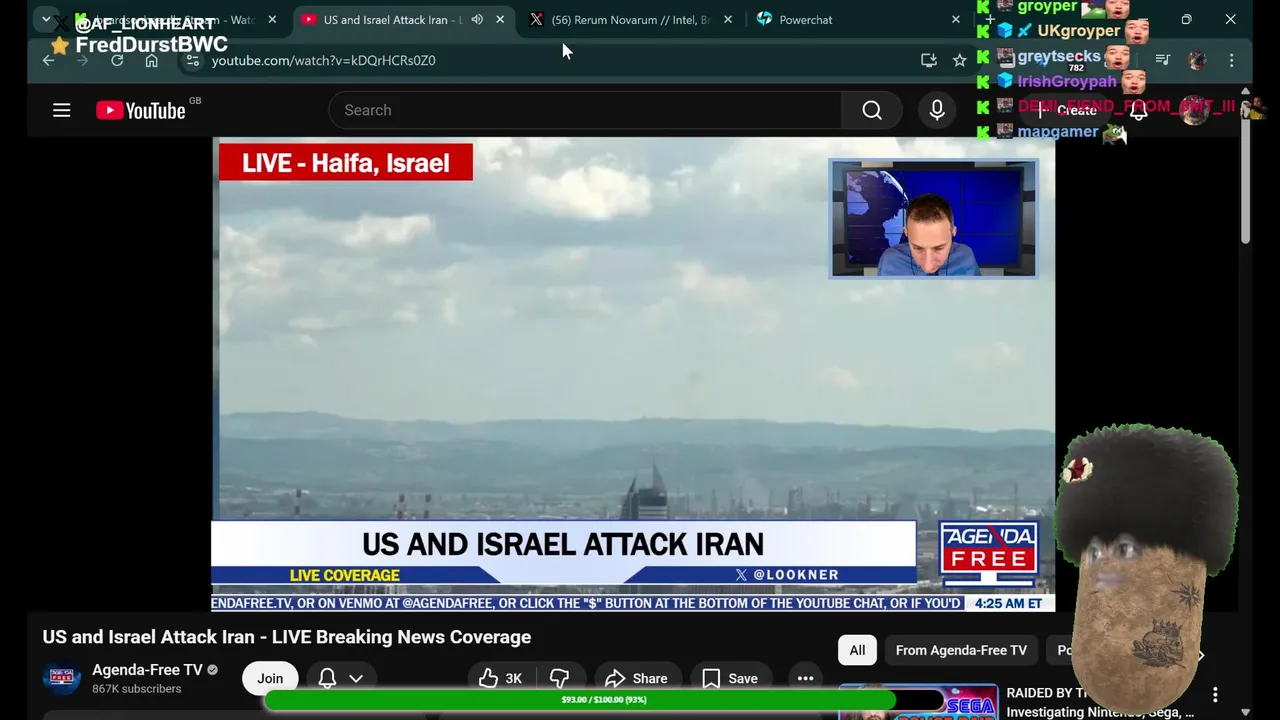Open Chrome media controls icon

click(x=1162, y=60)
